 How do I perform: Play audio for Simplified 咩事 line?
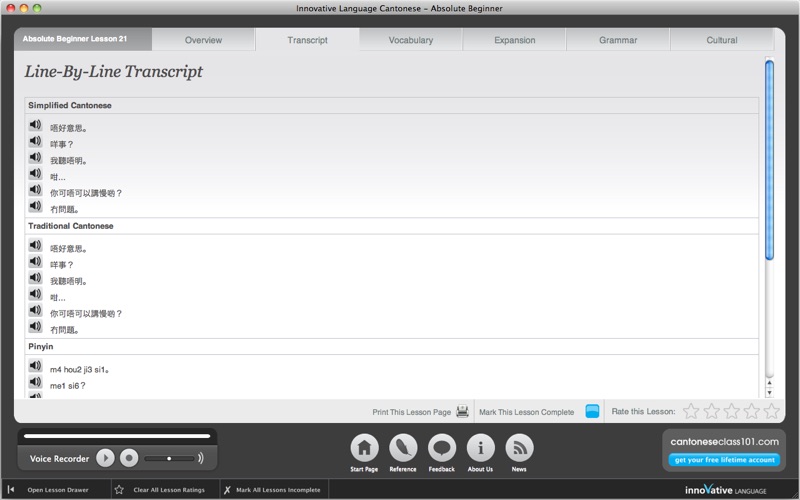click(35, 141)
